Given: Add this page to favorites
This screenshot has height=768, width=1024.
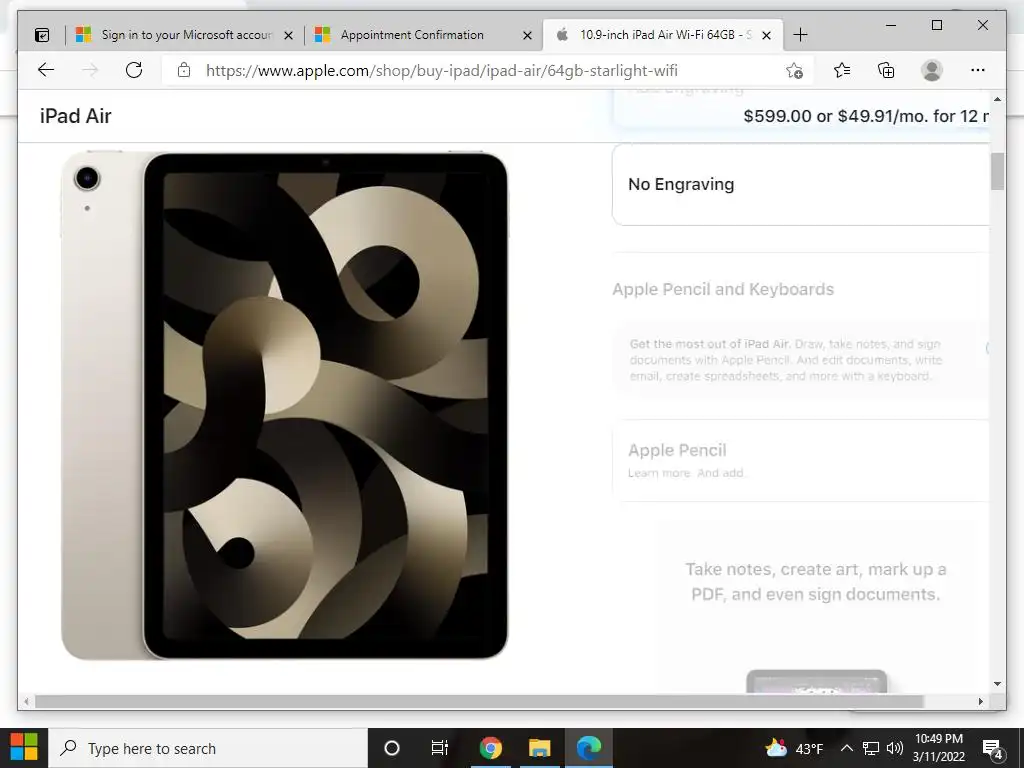Looking at the screenshot, I should click(794, 71).
